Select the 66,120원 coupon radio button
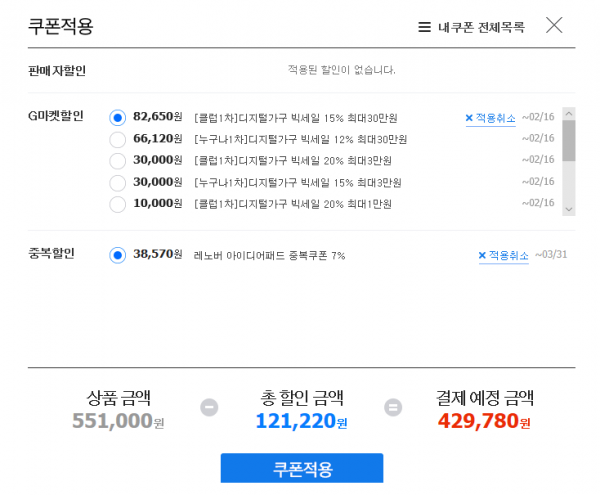The height and width of the screenshot is (495, 600). pyautogui.click(x=117, y=139)
